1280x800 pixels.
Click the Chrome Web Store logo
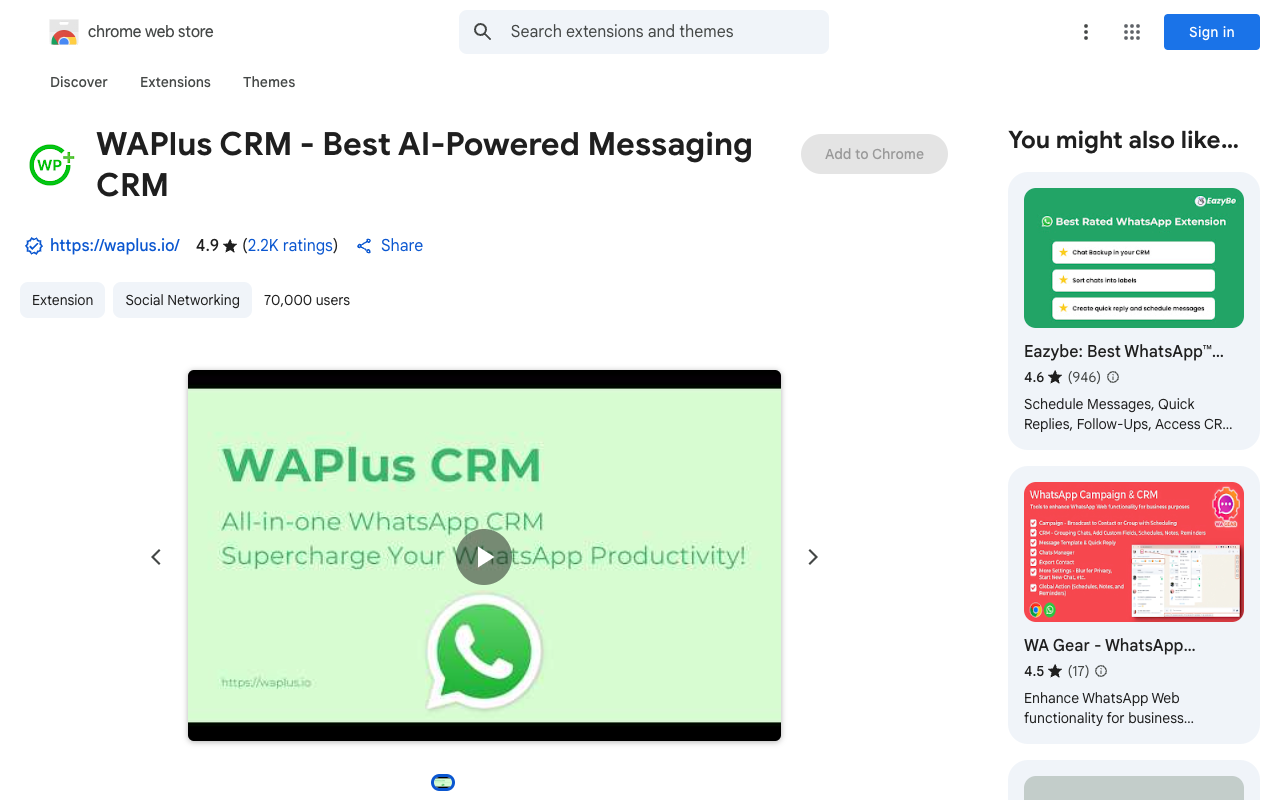(x=64, y=32)
